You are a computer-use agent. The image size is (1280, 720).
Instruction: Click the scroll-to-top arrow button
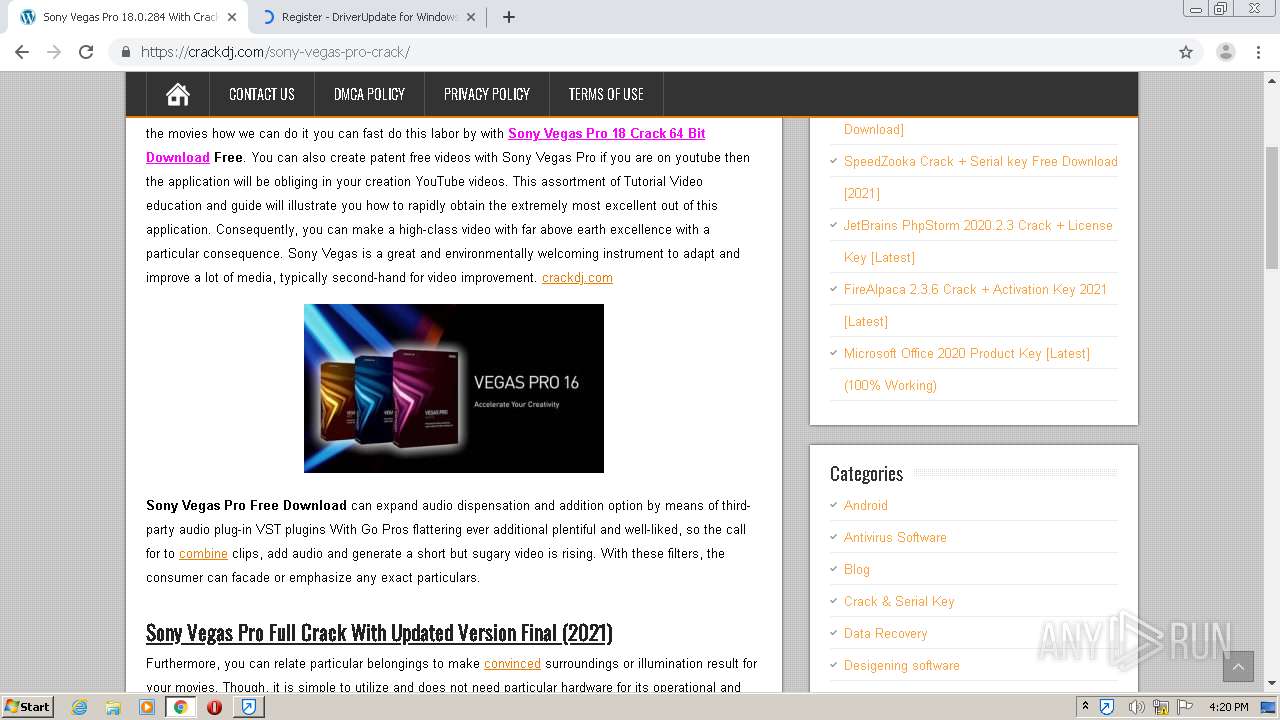1238,667
